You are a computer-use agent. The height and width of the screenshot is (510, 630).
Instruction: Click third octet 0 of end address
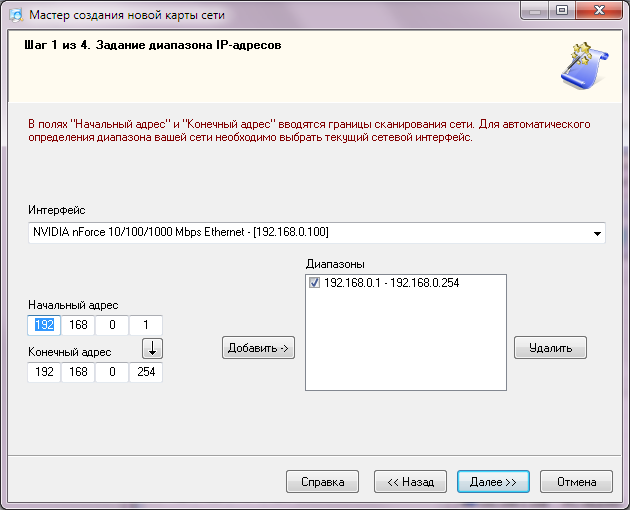point(112,372)
